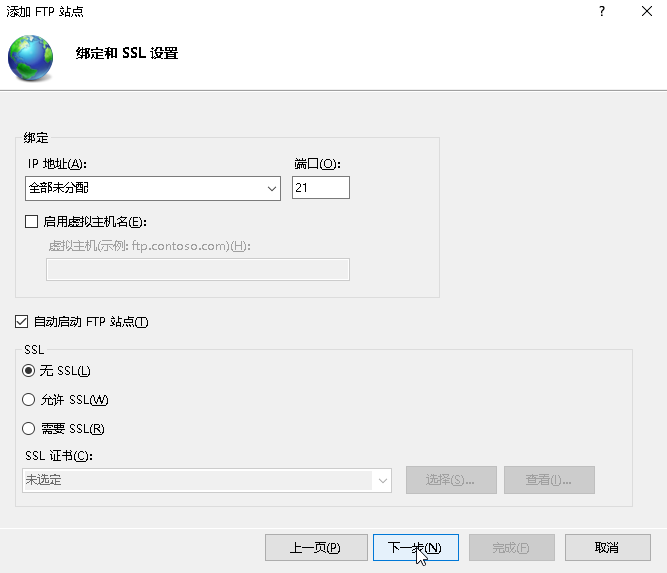Click the virtual host text field
Viewport: 667px width, 573px height.
click(198, 269)
